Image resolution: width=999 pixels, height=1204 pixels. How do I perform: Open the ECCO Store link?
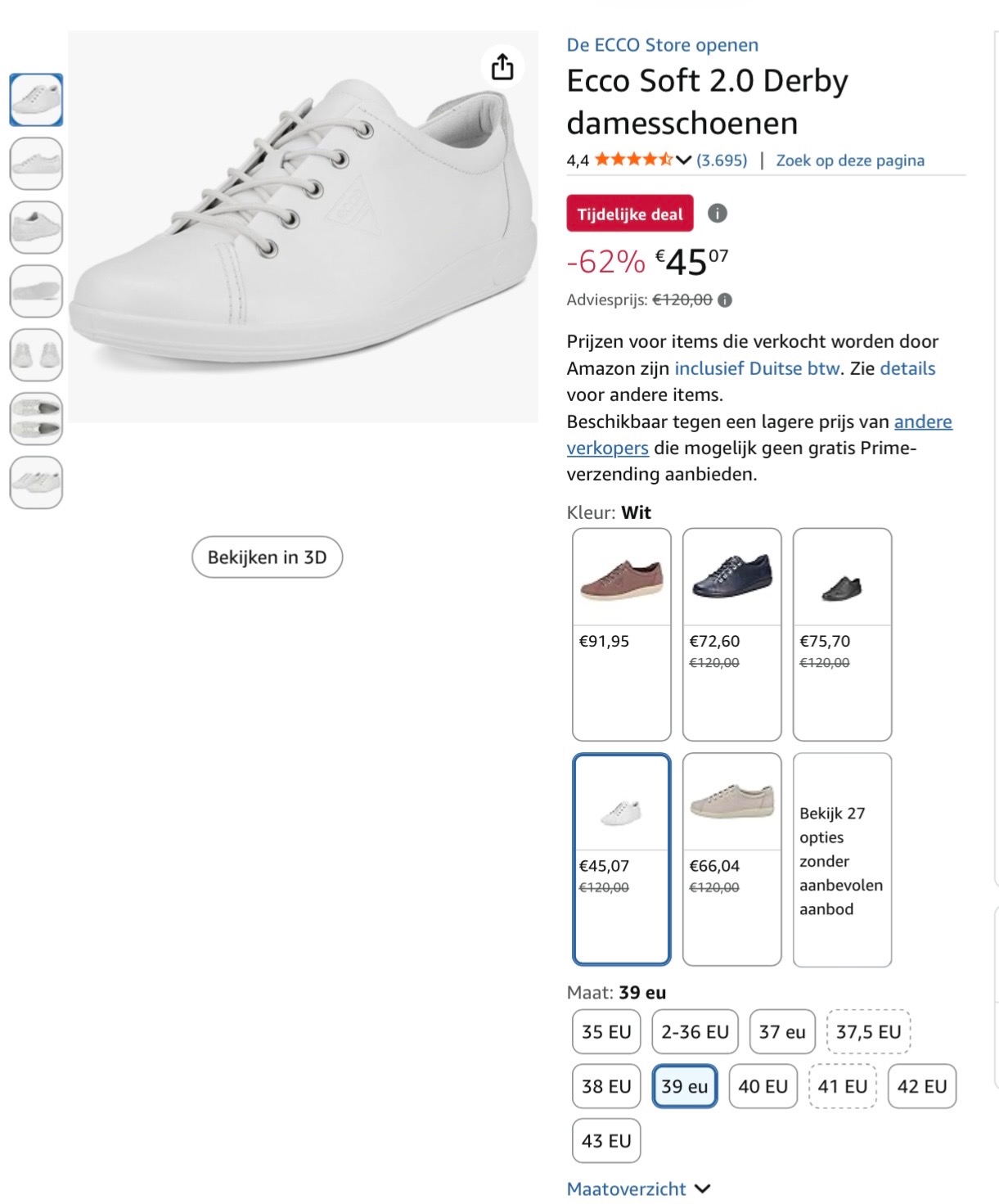tap(662, 45)
